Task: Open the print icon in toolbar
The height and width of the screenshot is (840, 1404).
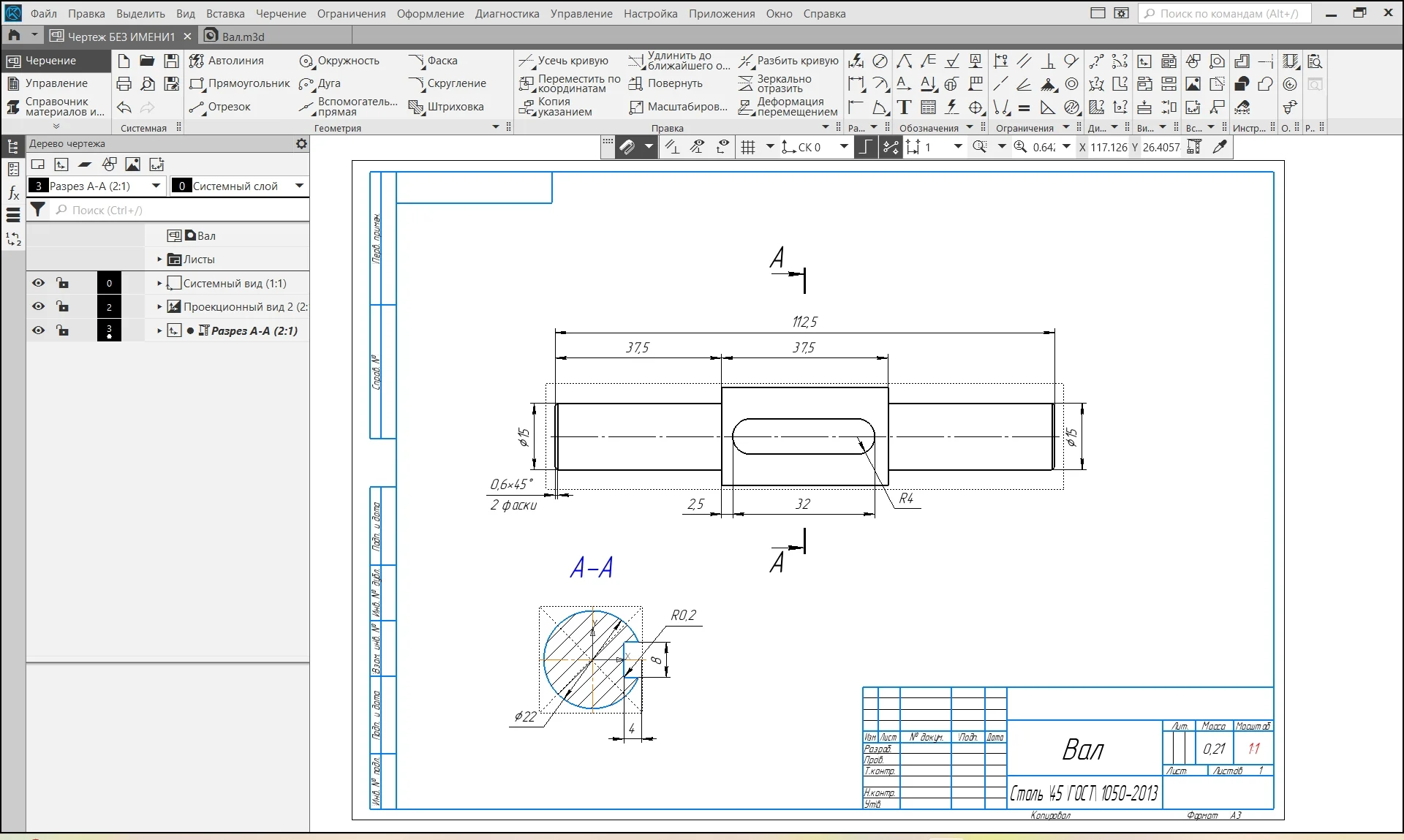Action: (124, 84)
